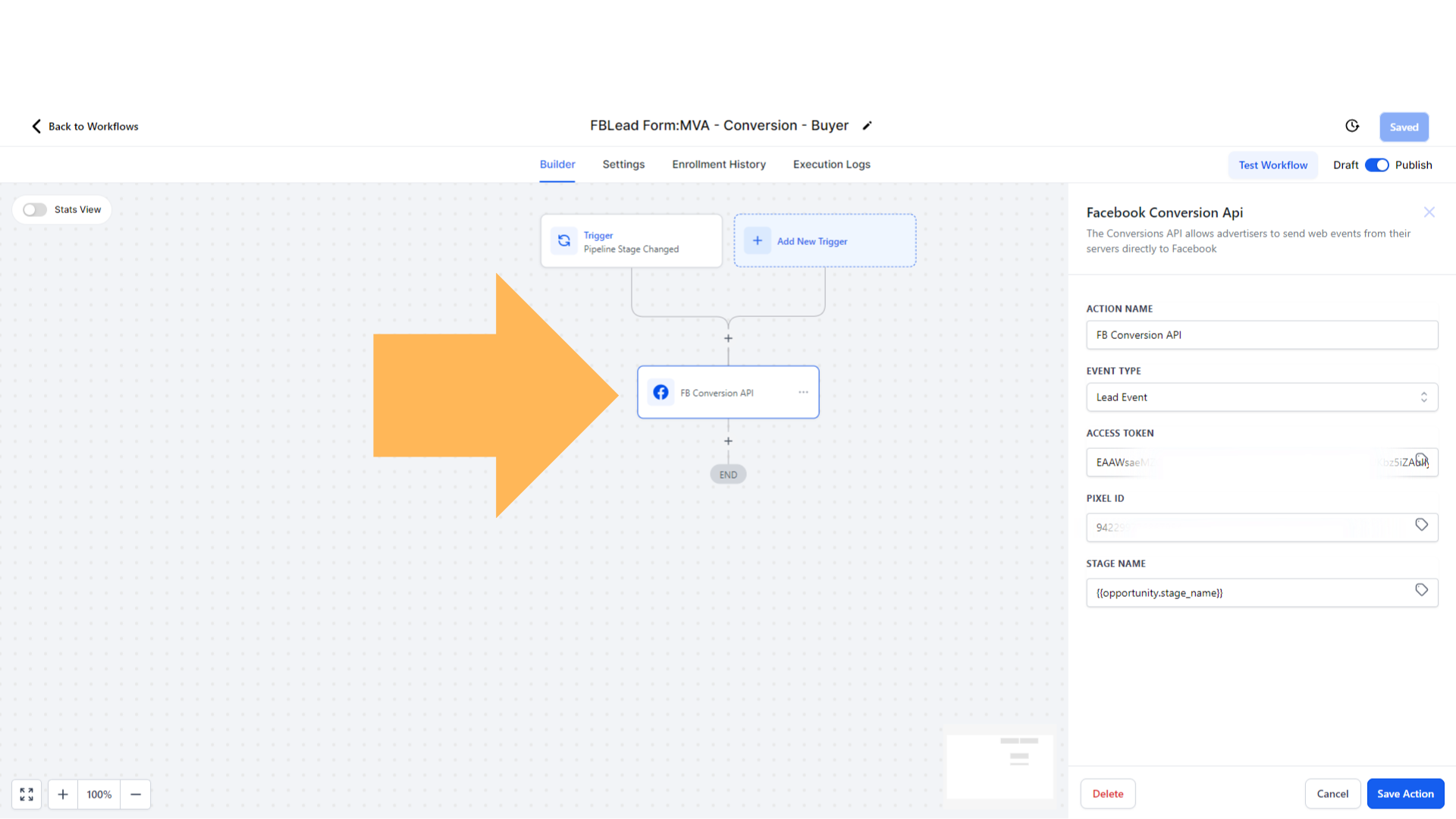
Task: Click the Facebook logo icon on FB Conversion API node
Action: (x=660, y=392)
